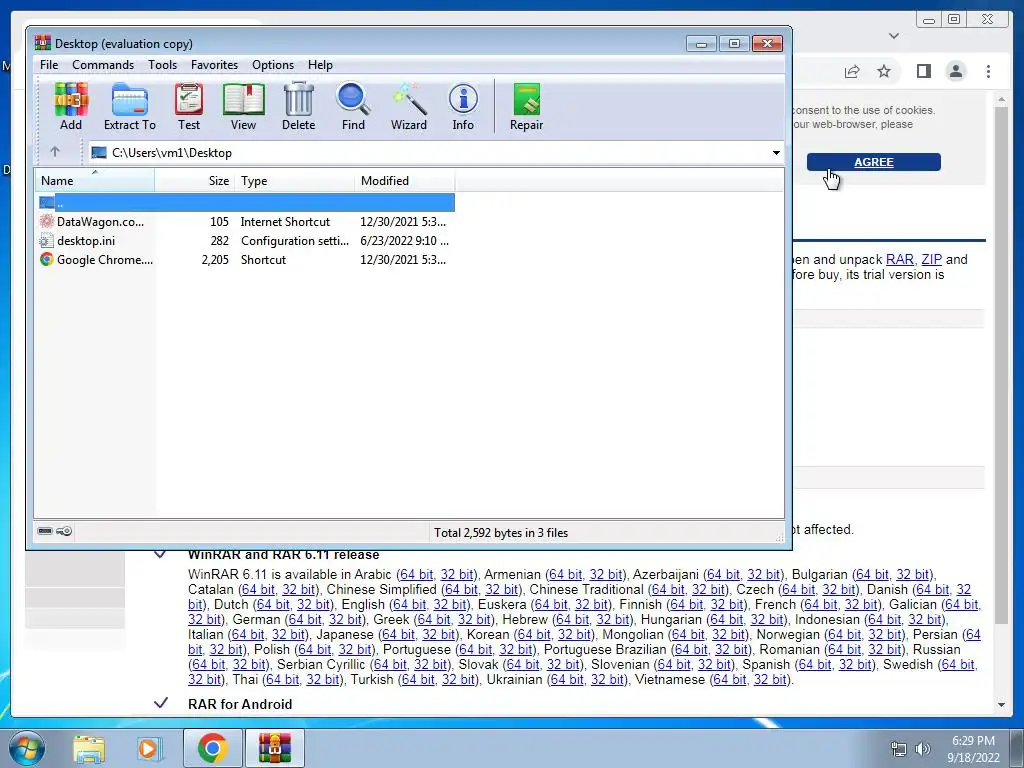Click the Repair archive icon
This screenshot has height=768, width=1024.
pyautogui.click(x=526, y=107)
